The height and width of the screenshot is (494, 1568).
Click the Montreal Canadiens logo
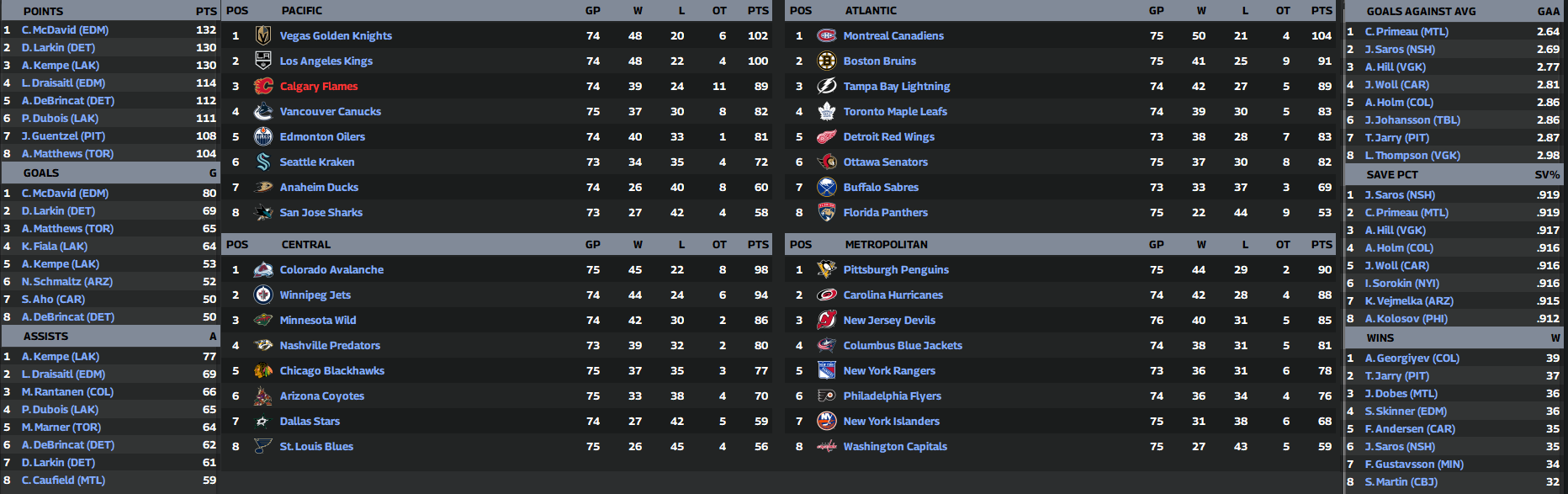pos(827,35)
